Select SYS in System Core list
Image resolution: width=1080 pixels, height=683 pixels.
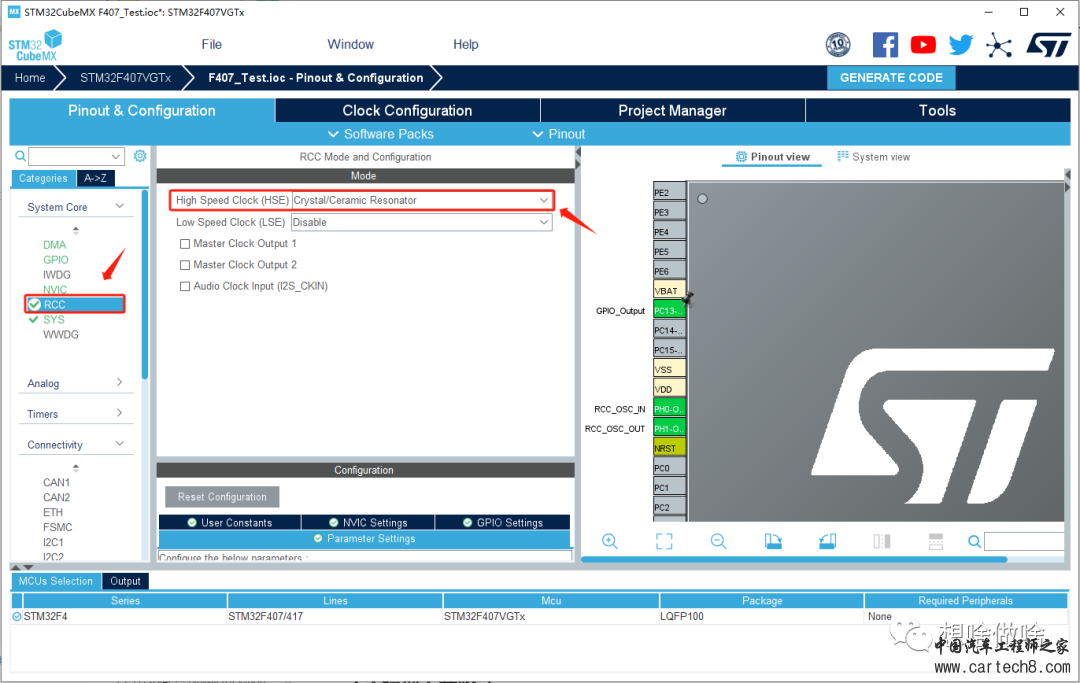54,319
